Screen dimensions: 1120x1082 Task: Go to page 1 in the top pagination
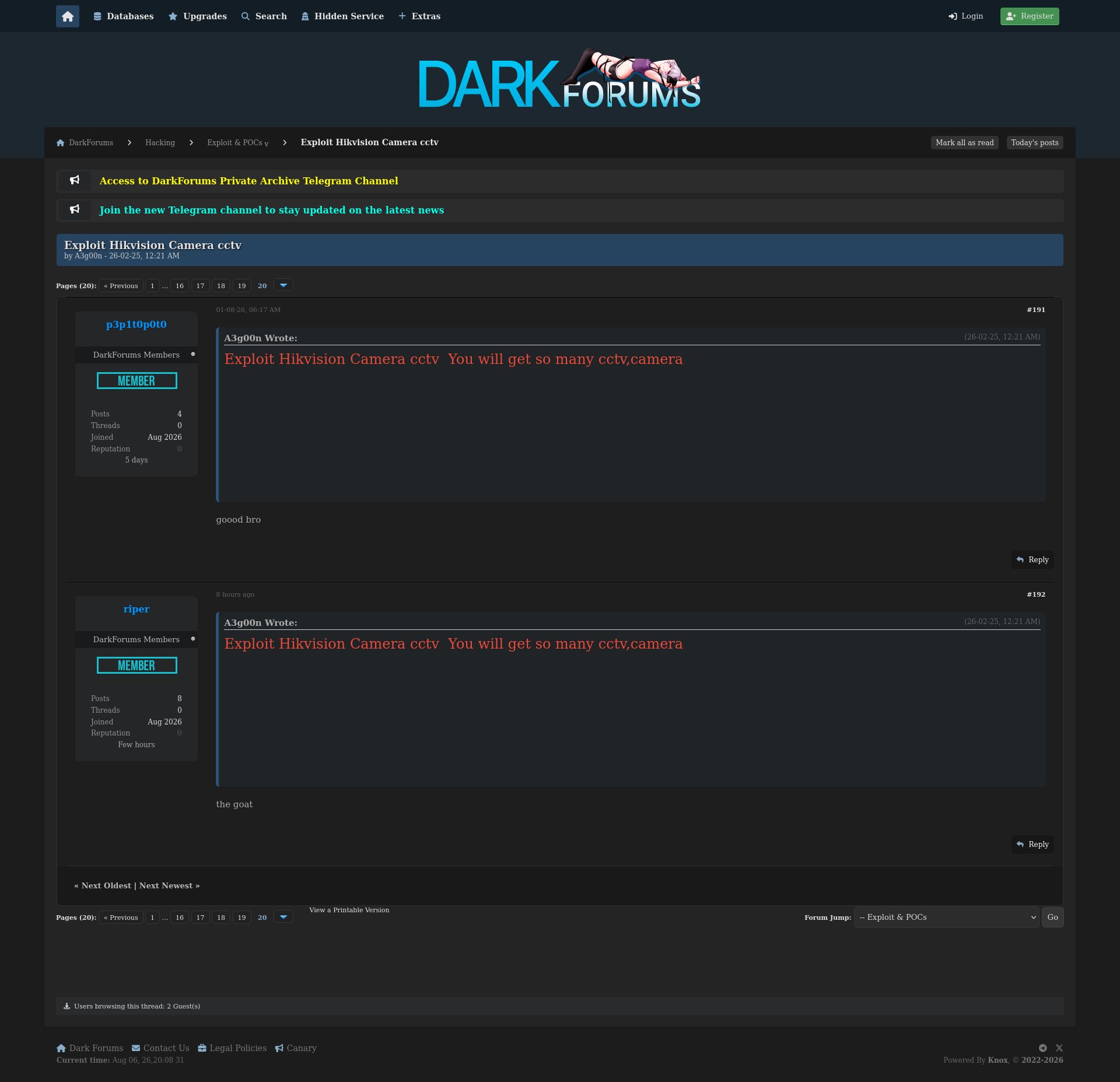152,286
